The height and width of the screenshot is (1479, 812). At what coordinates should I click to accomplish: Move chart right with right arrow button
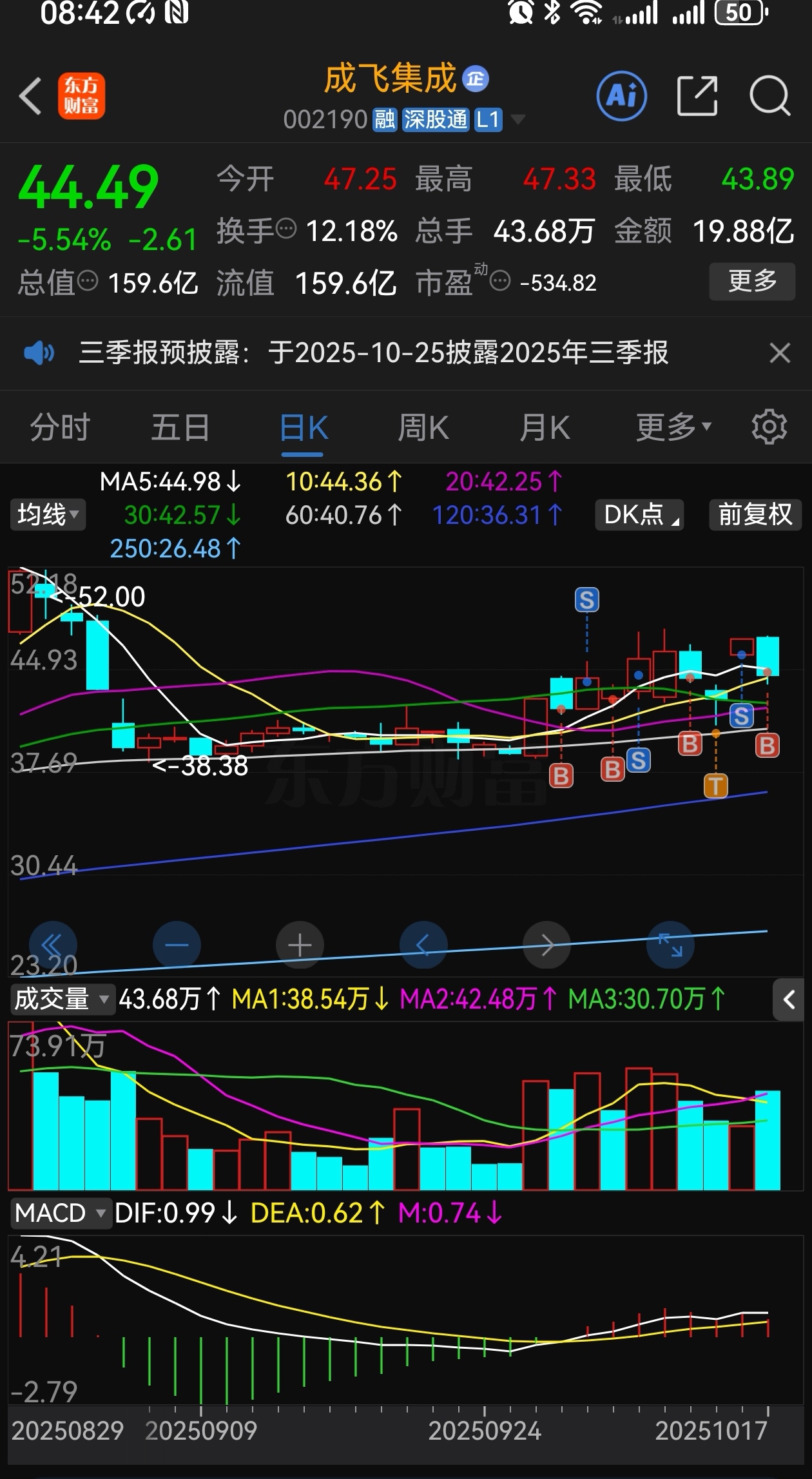[x=546, y=945]
